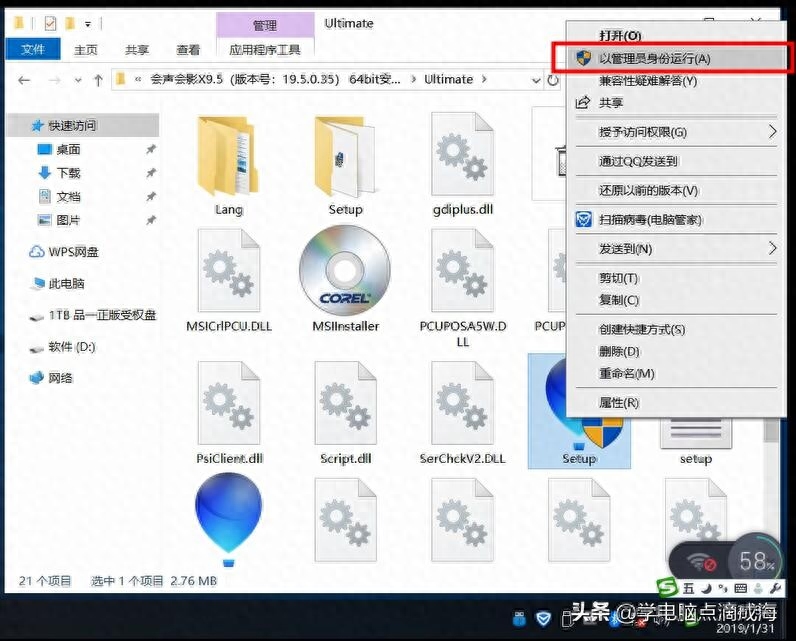The height and width of the screenshot is (641, 796).
Task: Select the blue balloon icon in bottom row
Action: pyautogui.click(x=228, y=519)
